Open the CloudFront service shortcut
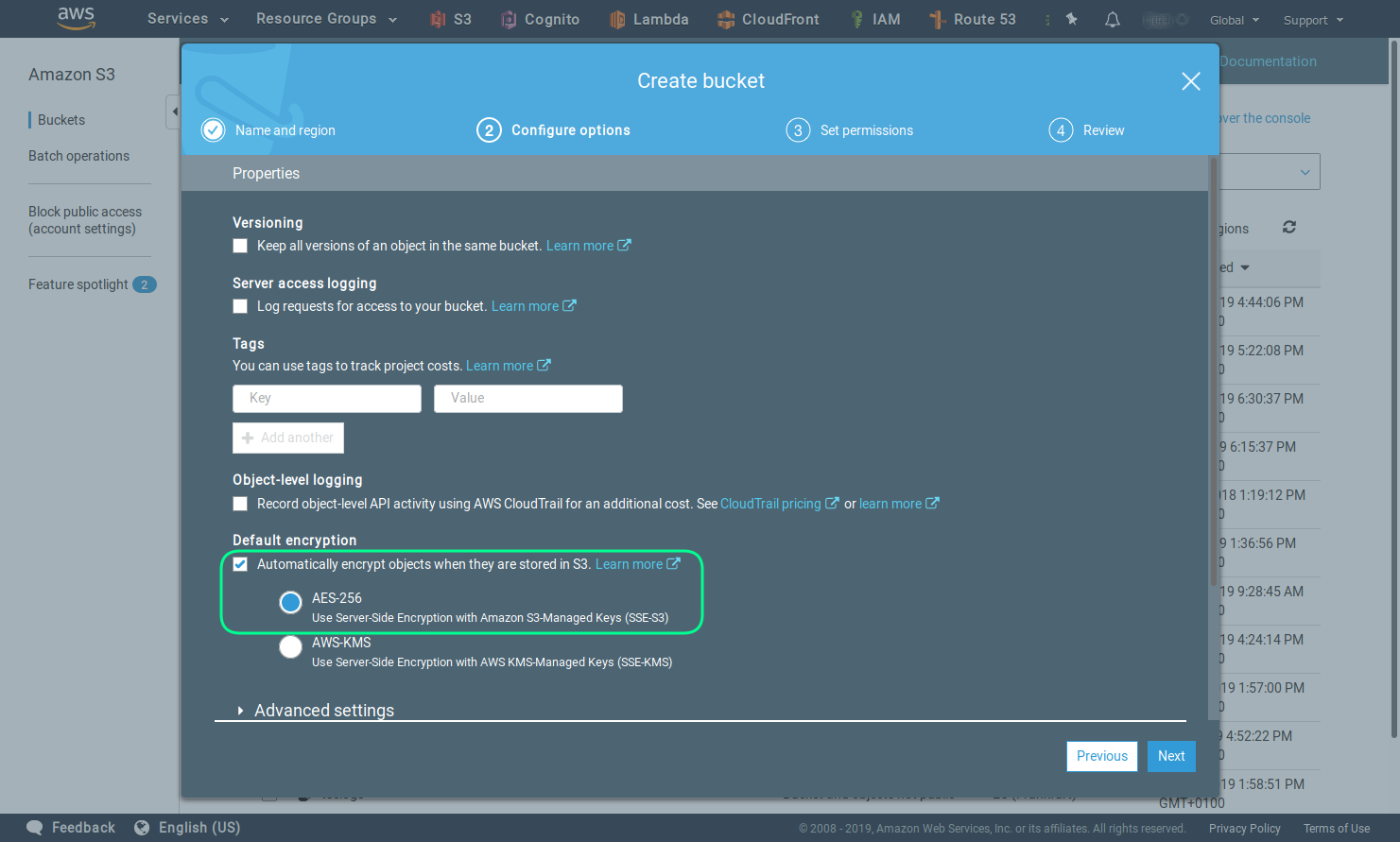 (768, 19)
